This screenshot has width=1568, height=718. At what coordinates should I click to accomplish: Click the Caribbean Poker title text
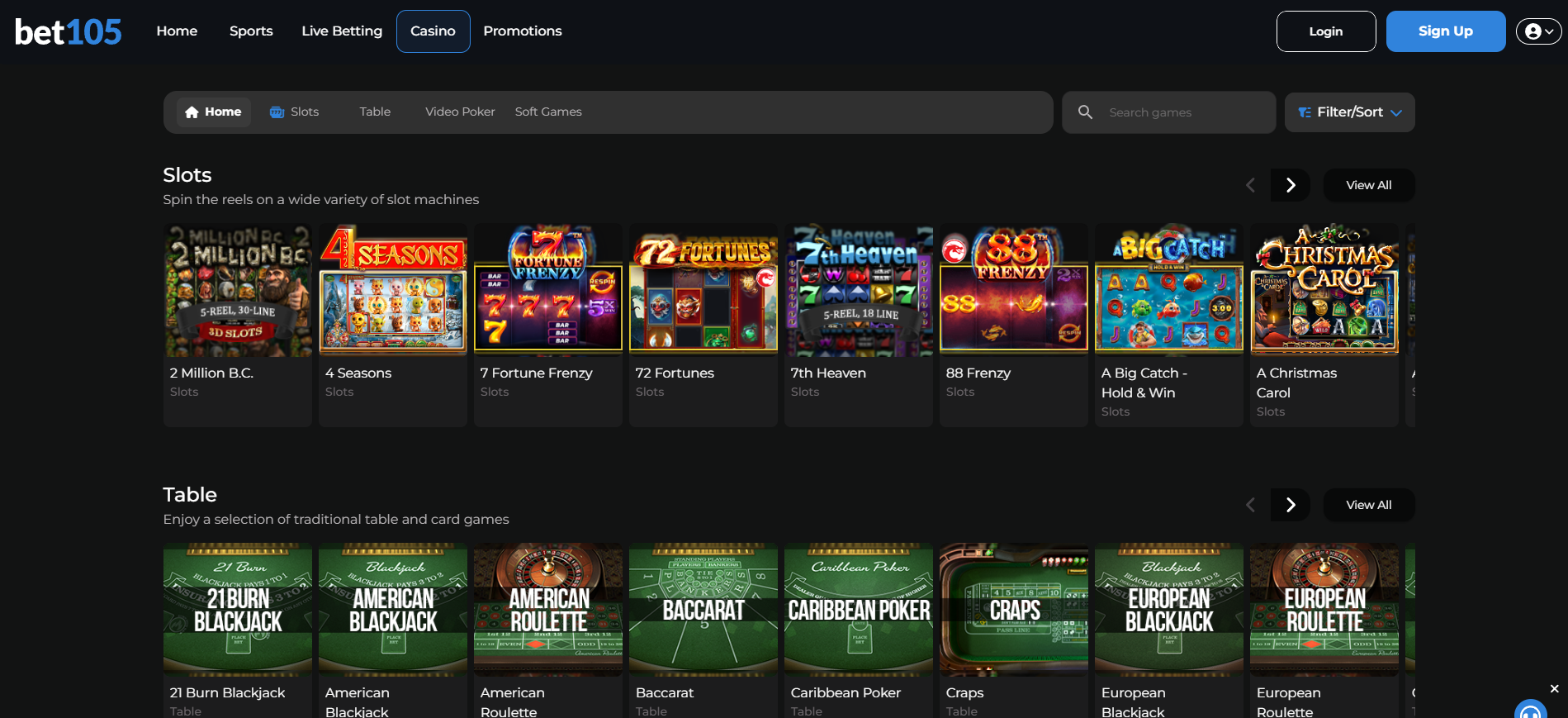[846, 692]
